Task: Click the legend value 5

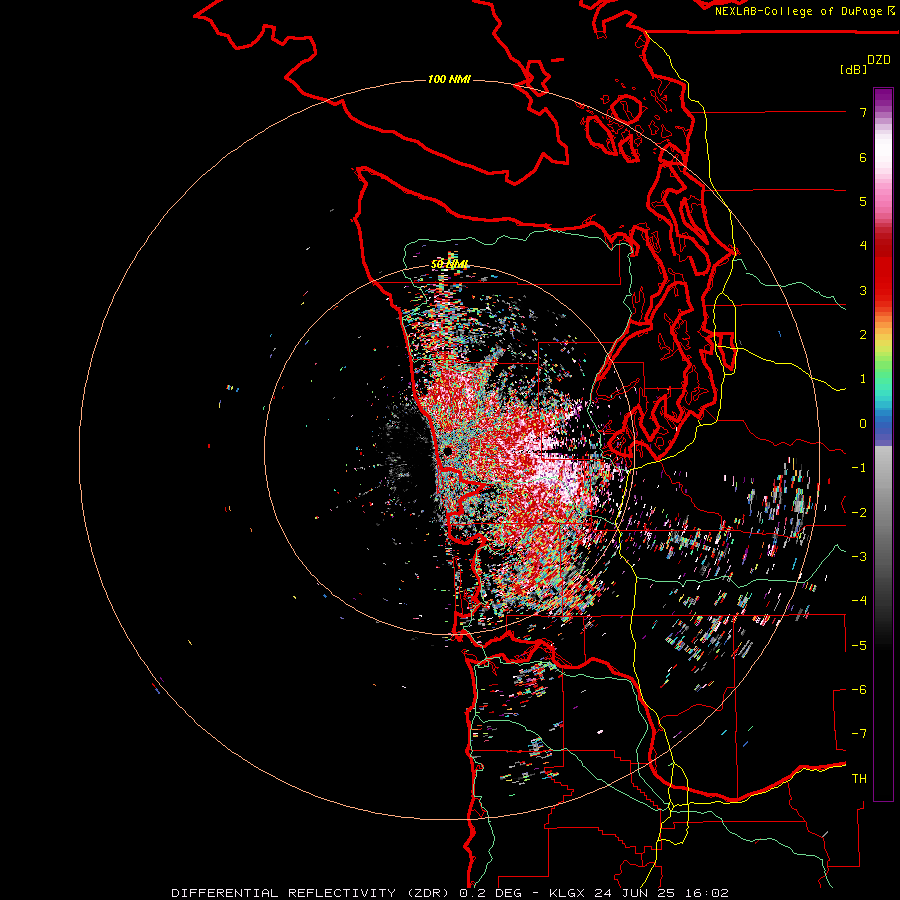Action: pos(863,201)
